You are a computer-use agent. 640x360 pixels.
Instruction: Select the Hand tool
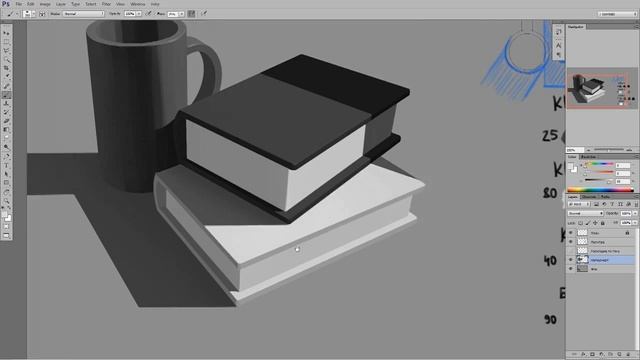[x=6, y=192]
